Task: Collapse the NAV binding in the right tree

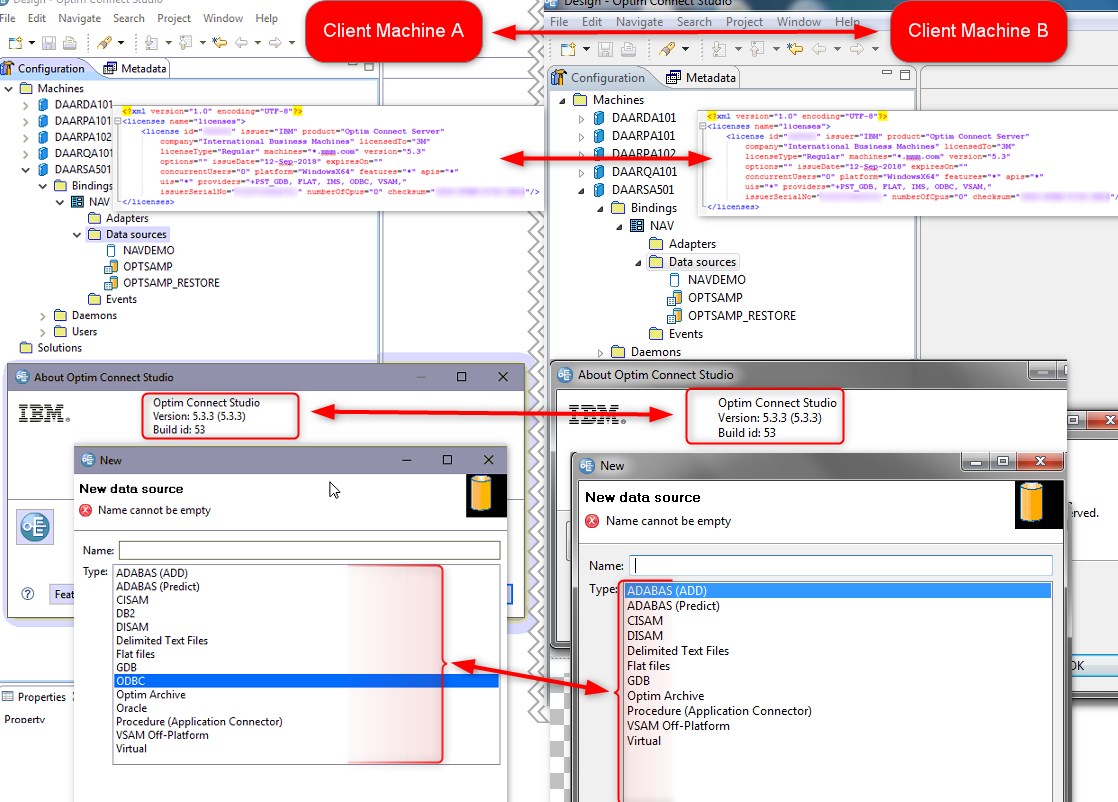Action: [619, 227]
